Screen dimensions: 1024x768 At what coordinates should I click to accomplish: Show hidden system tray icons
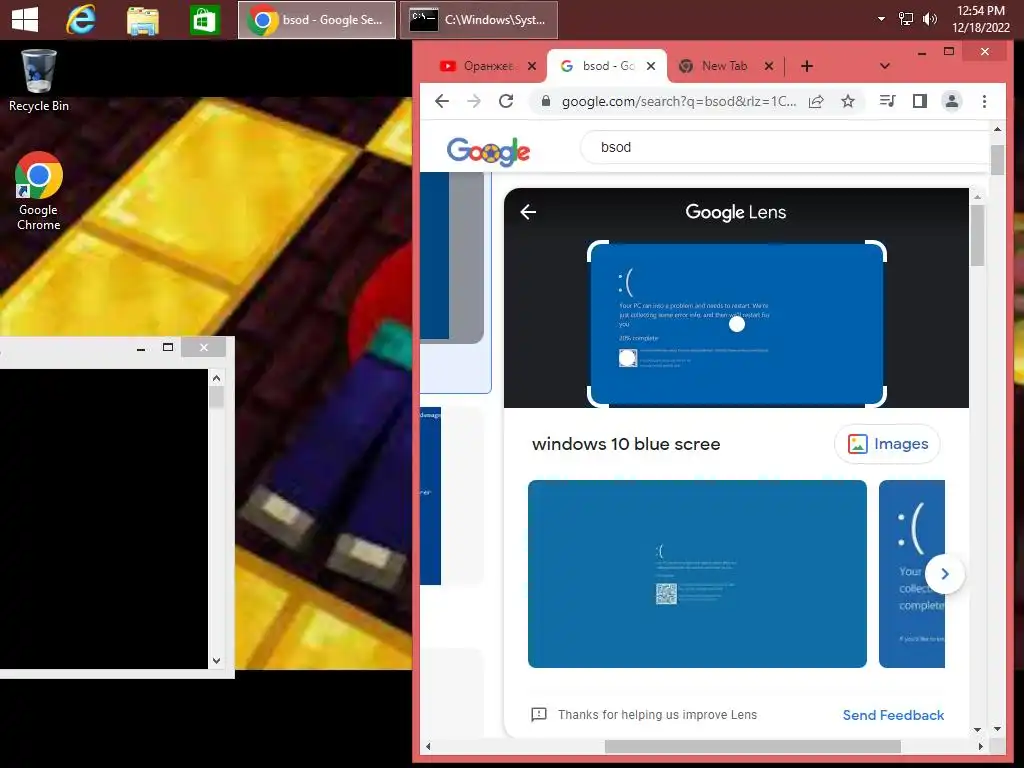point(881,19)
